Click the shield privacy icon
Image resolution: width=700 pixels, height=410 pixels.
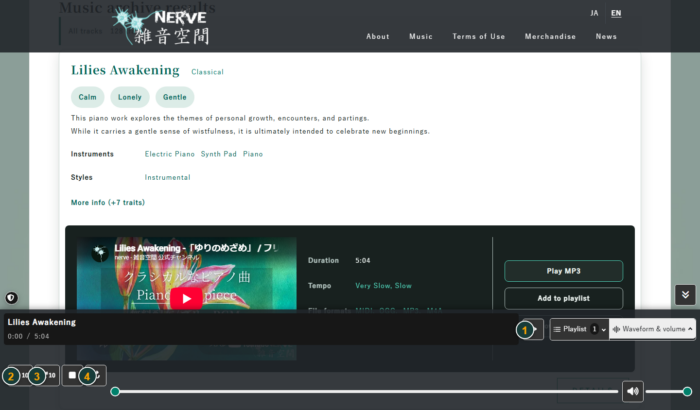12,298
